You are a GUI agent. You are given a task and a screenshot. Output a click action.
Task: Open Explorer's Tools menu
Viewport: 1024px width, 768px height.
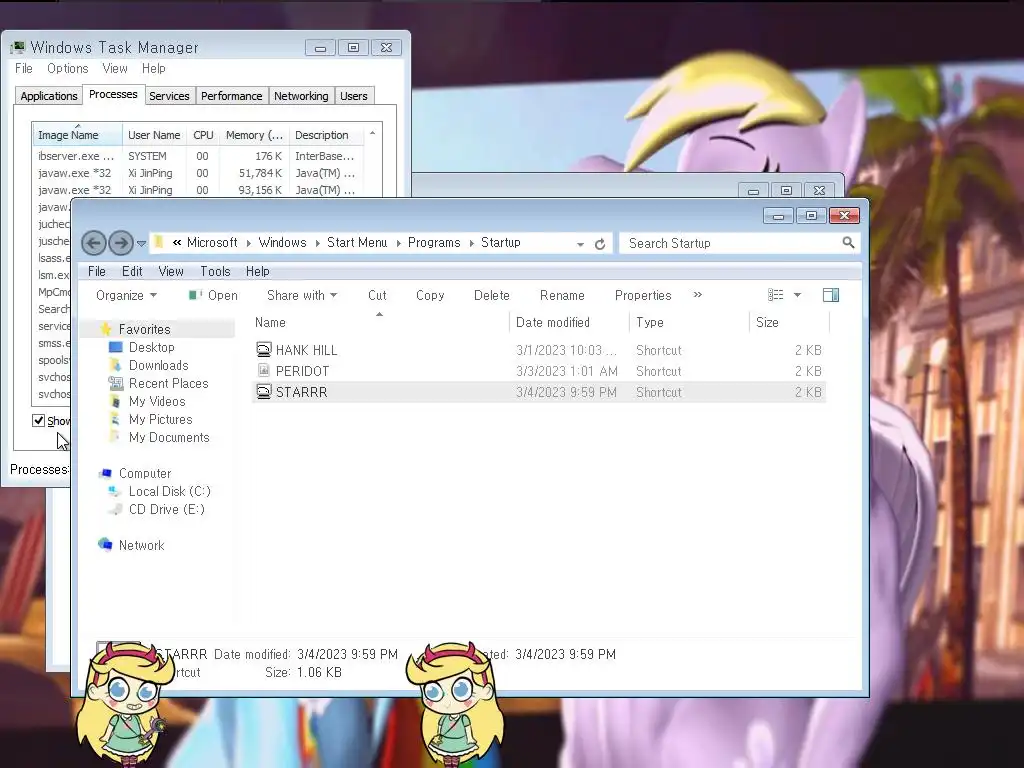[x=215, y=271]
